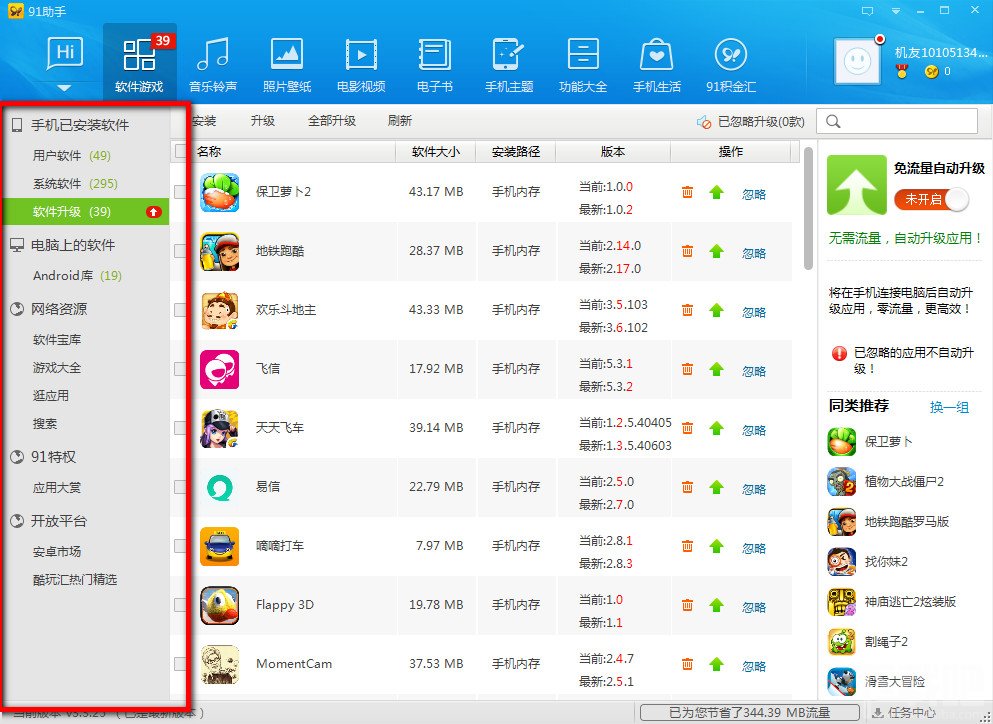Click 换一组 to refresh recommendations
Screen dimensions: 993x724
coord(949,407)
